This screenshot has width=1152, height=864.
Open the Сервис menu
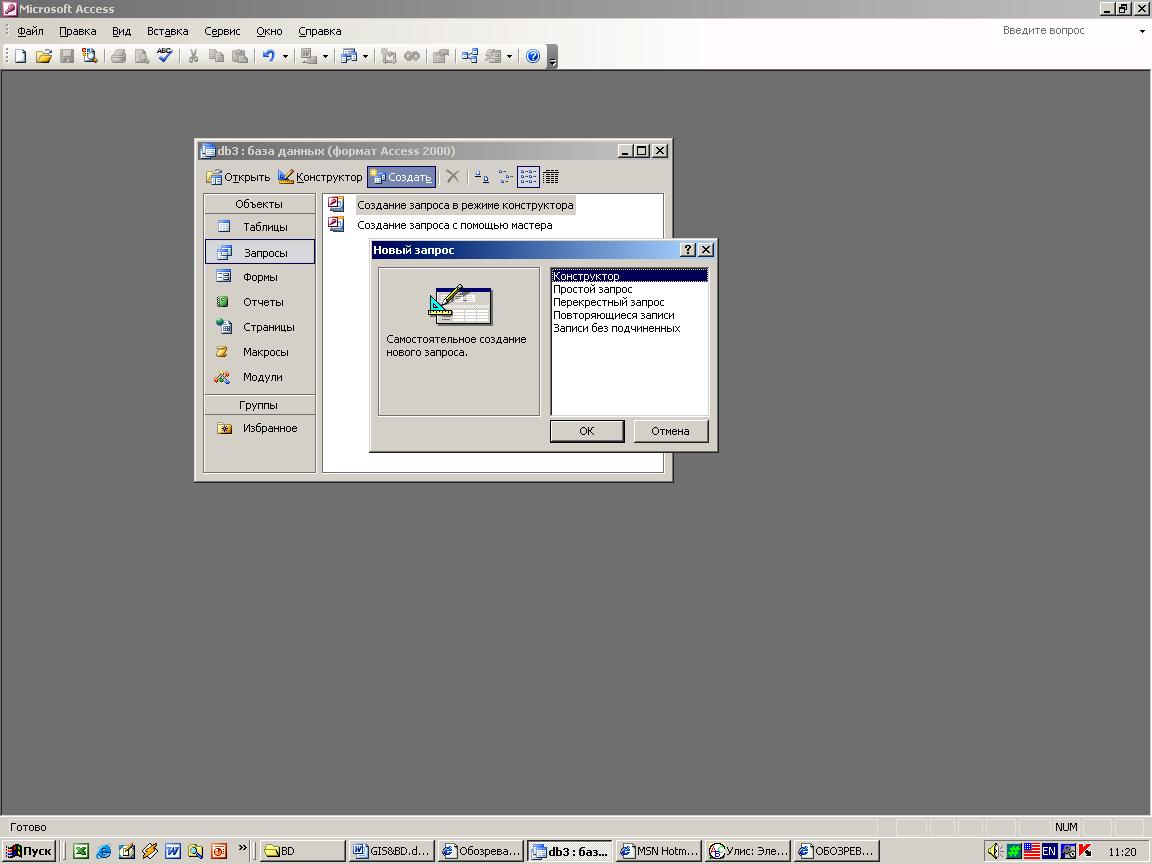coord(222,31)
